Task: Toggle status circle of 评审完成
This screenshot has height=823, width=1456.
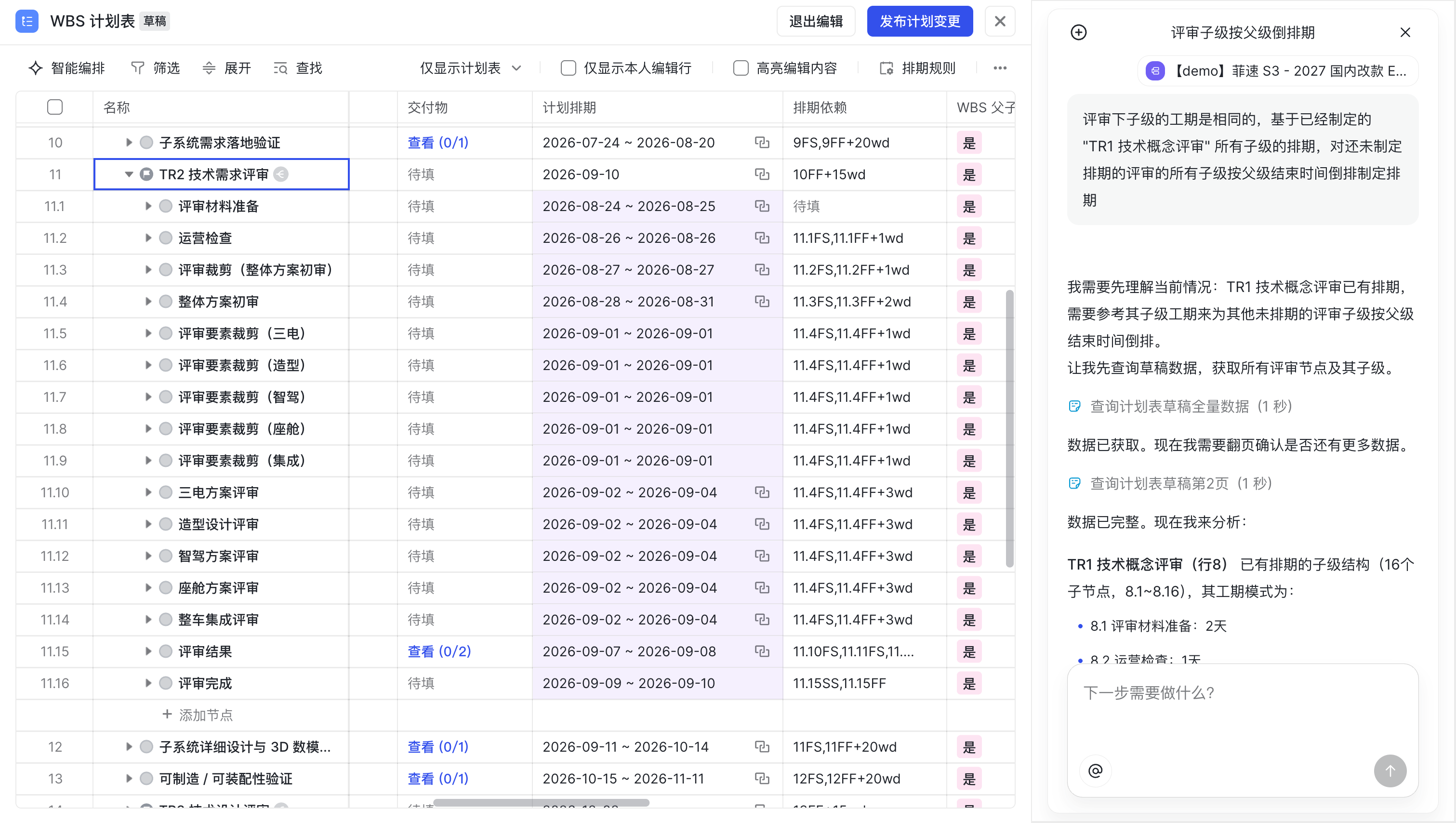Action: 166,683
